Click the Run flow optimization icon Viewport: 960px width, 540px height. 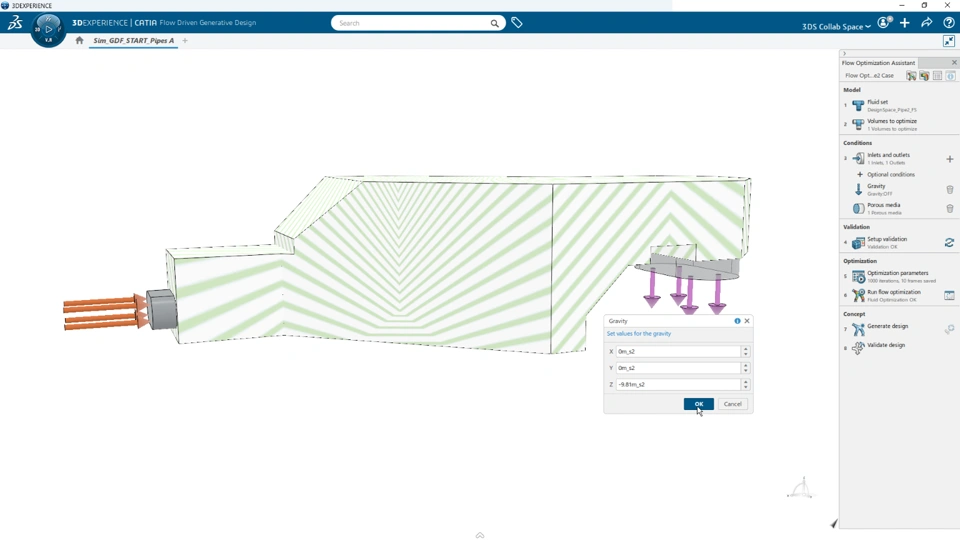[858, 295]
